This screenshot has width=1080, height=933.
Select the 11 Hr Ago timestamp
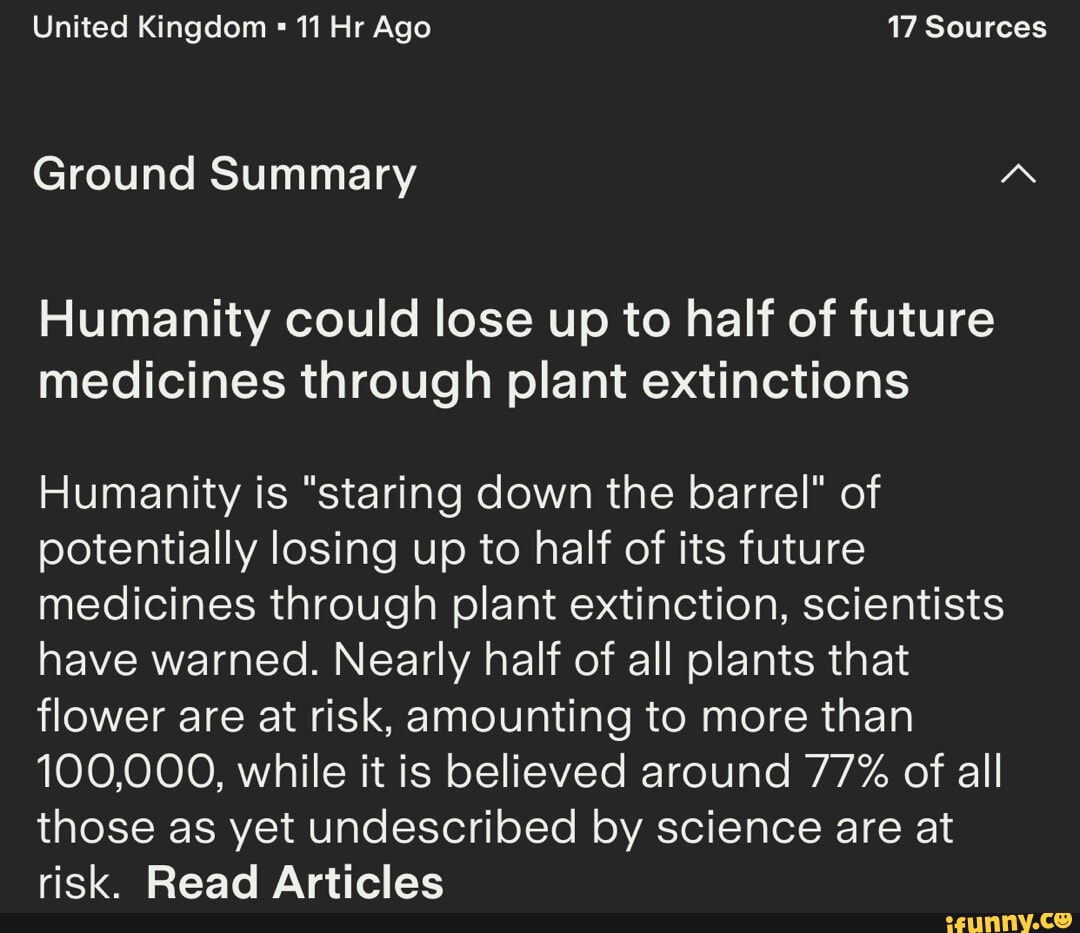[362, 27]
